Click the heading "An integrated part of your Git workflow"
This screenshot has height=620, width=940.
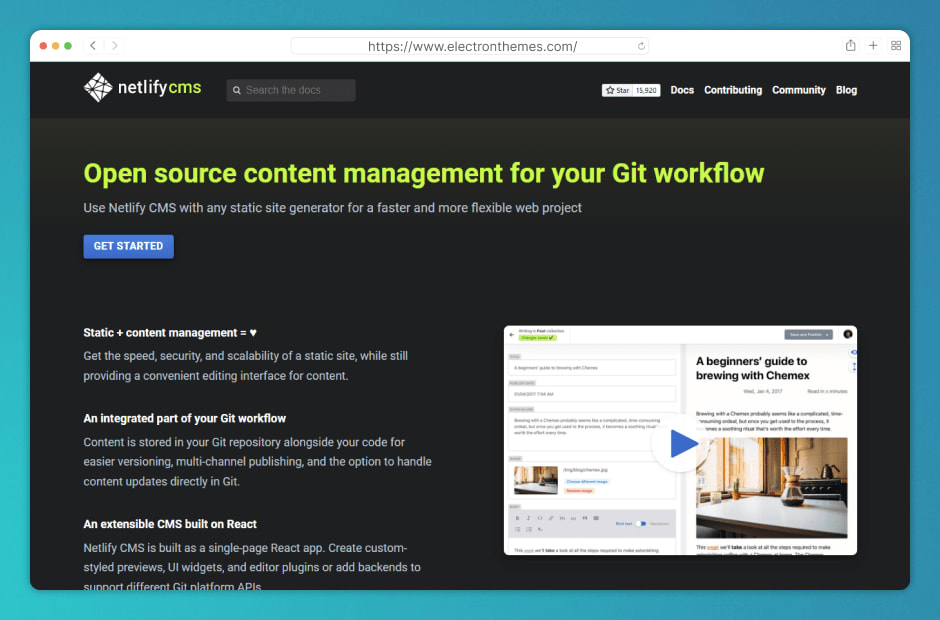click(185, 419)
